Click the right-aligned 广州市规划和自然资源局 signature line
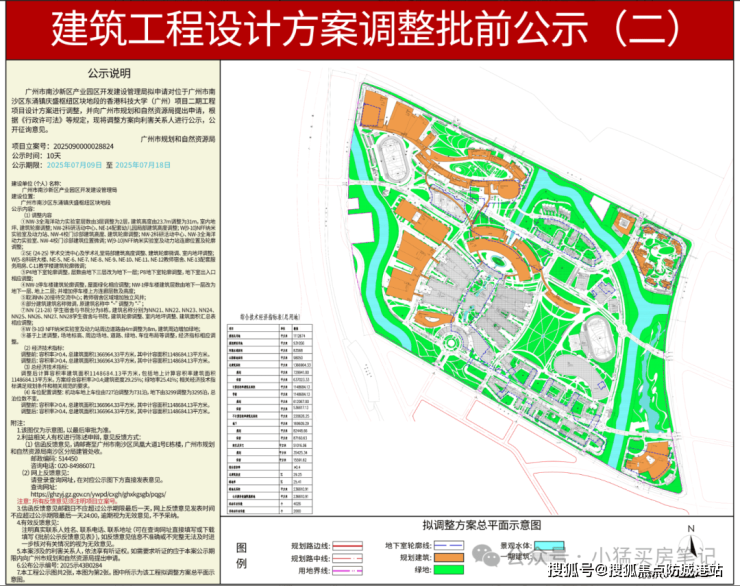The width and height of the screenshot is (740, 586). 178,139
